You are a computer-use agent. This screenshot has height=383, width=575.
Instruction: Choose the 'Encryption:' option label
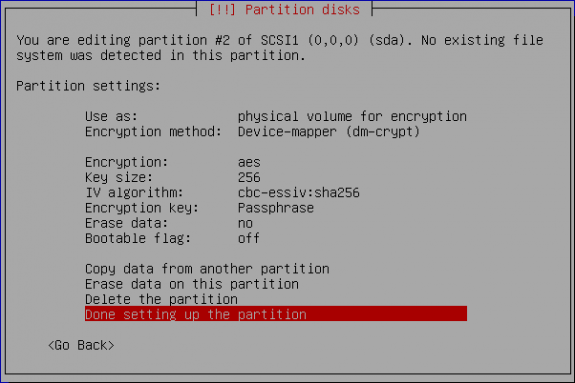(x=127, y=162)
